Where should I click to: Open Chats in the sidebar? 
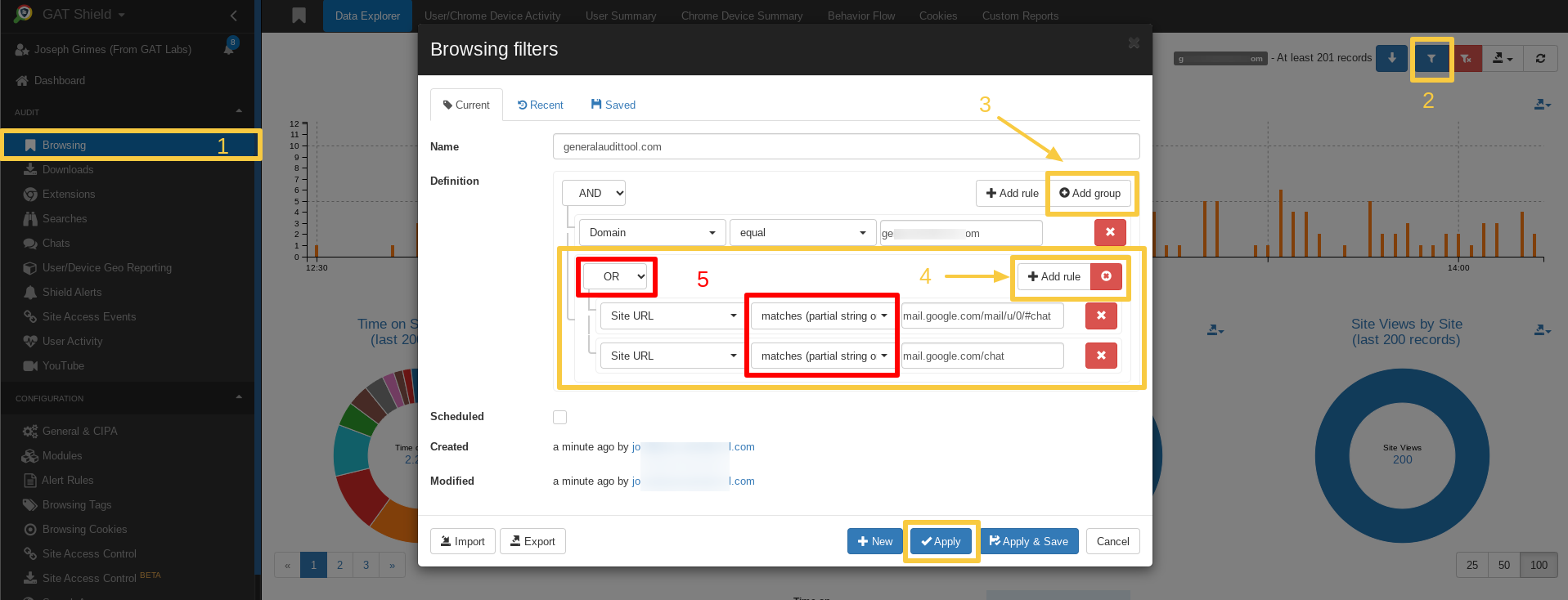(56, 243)
